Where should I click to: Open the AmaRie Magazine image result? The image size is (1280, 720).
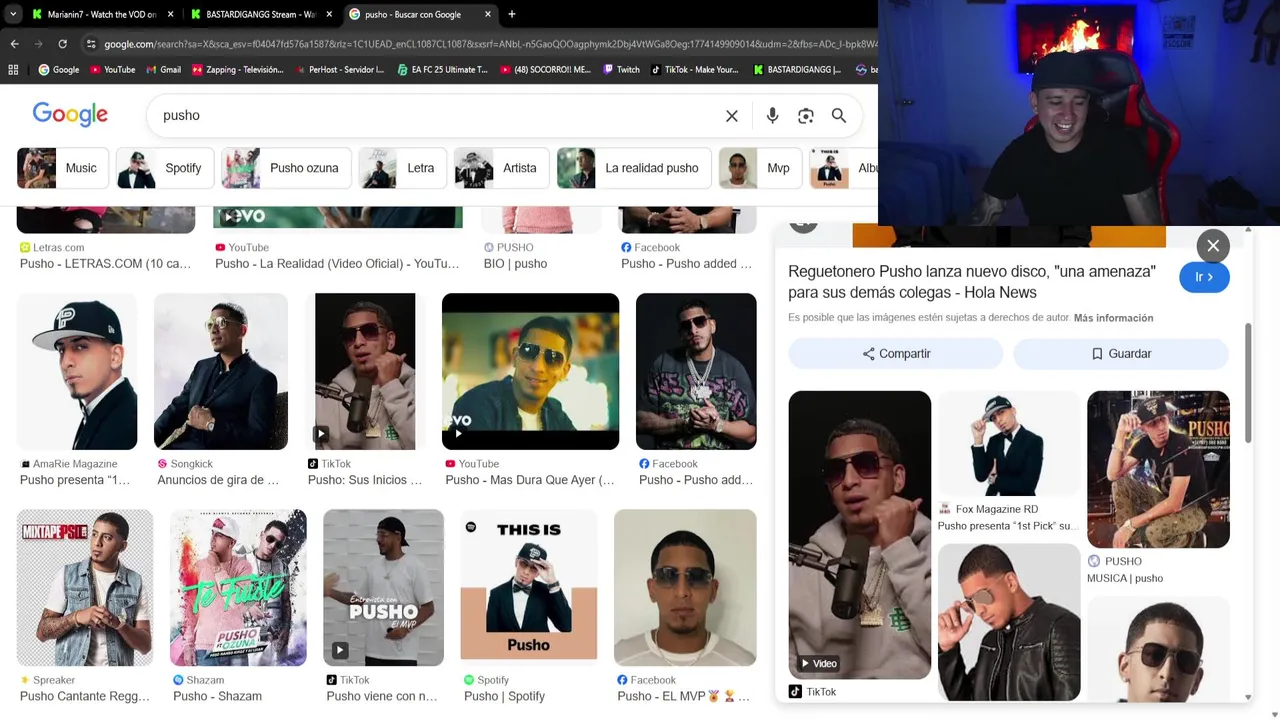[77, 371]
